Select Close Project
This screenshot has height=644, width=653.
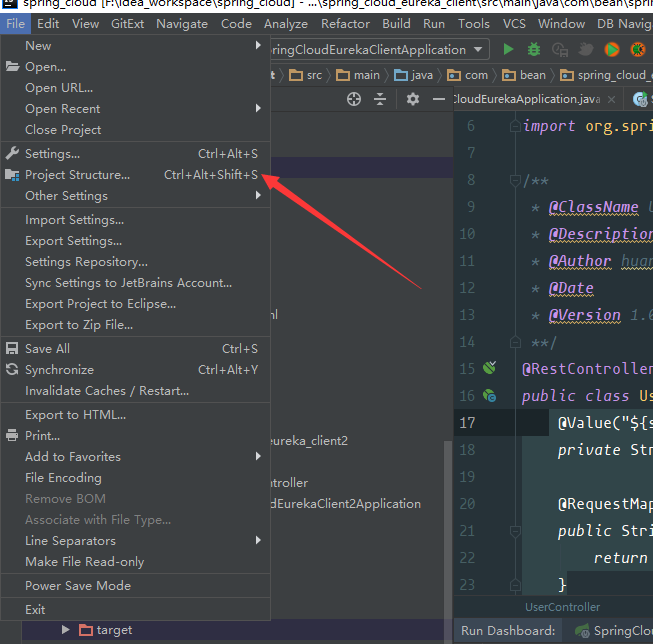point(136,130)
